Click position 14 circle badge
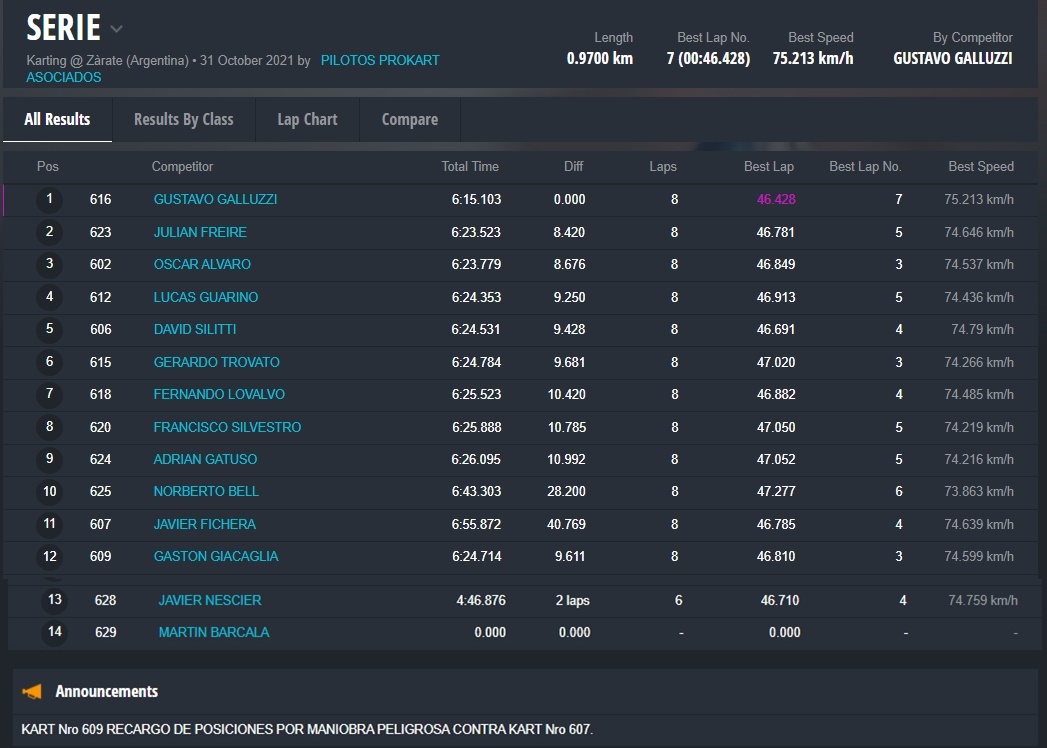The image size is (1047, 748). tap(54, 632)
